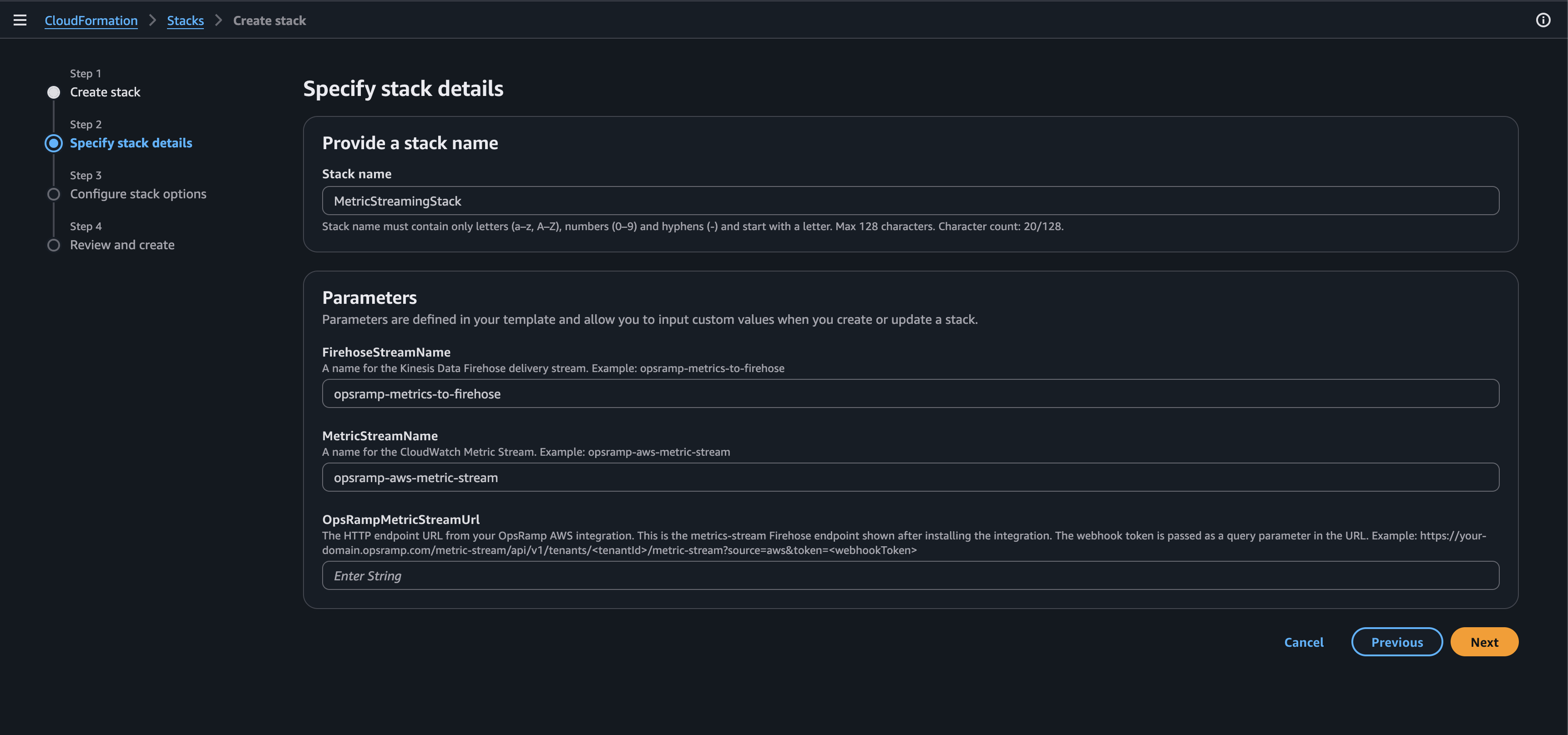Click the 'Specify stack details' page heading
The width and height of the screenshot is (1568, 735).
(x=403, y=89)
